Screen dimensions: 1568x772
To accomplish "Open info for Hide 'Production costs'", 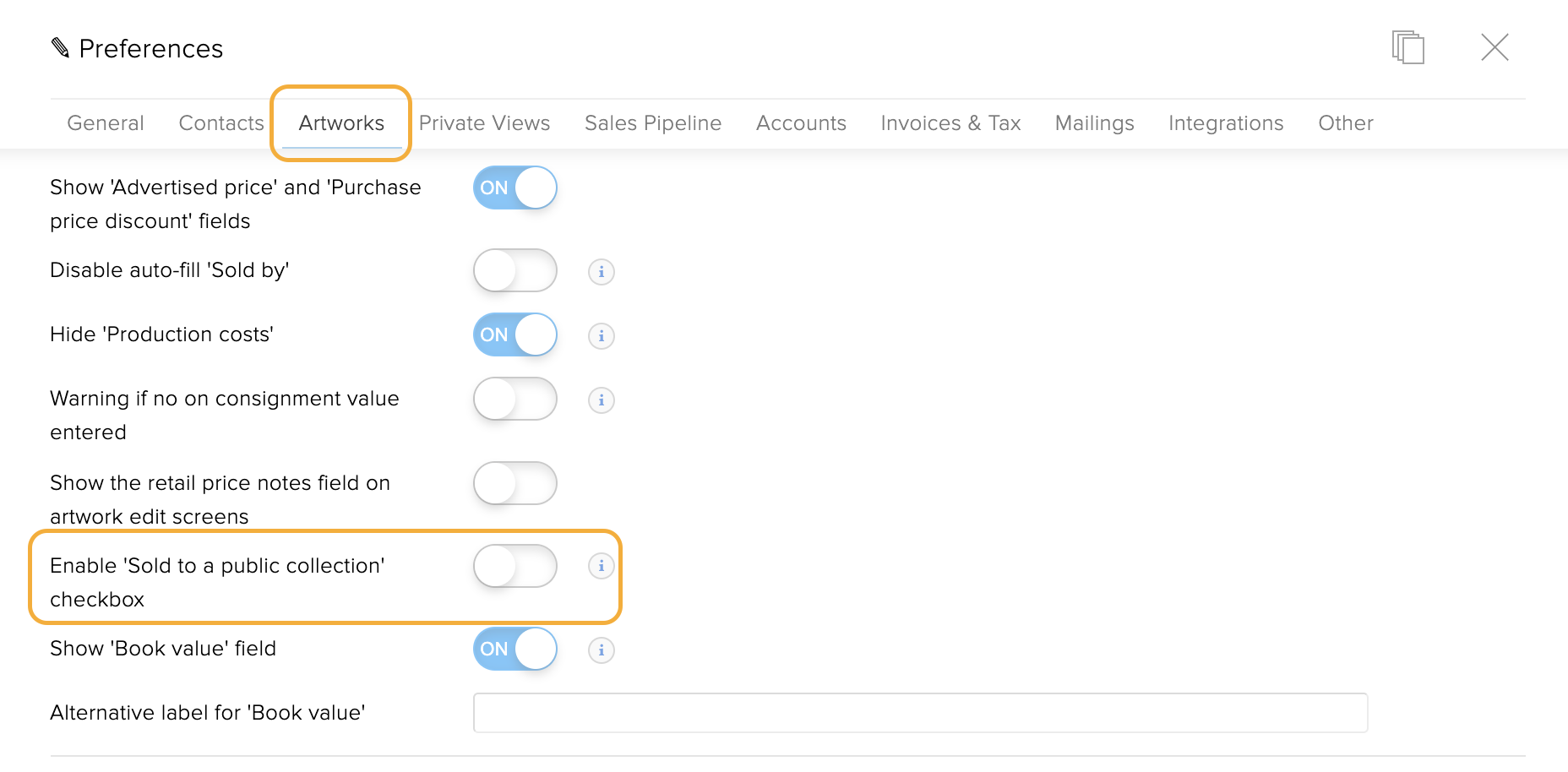I will click(602, 336).
